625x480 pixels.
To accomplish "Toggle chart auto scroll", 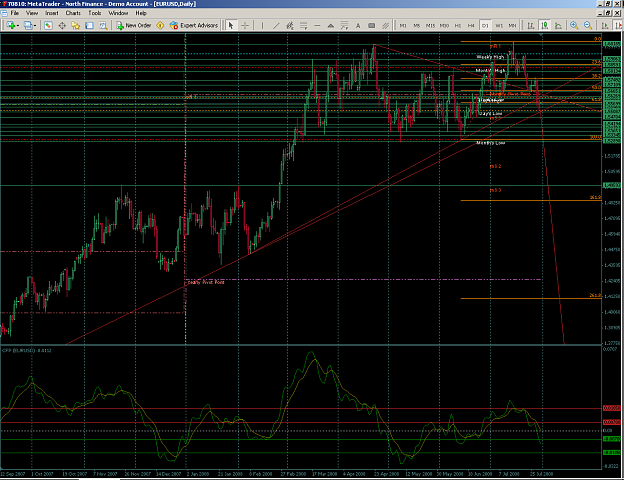I will pyautogui.click(x=605, y=26).
